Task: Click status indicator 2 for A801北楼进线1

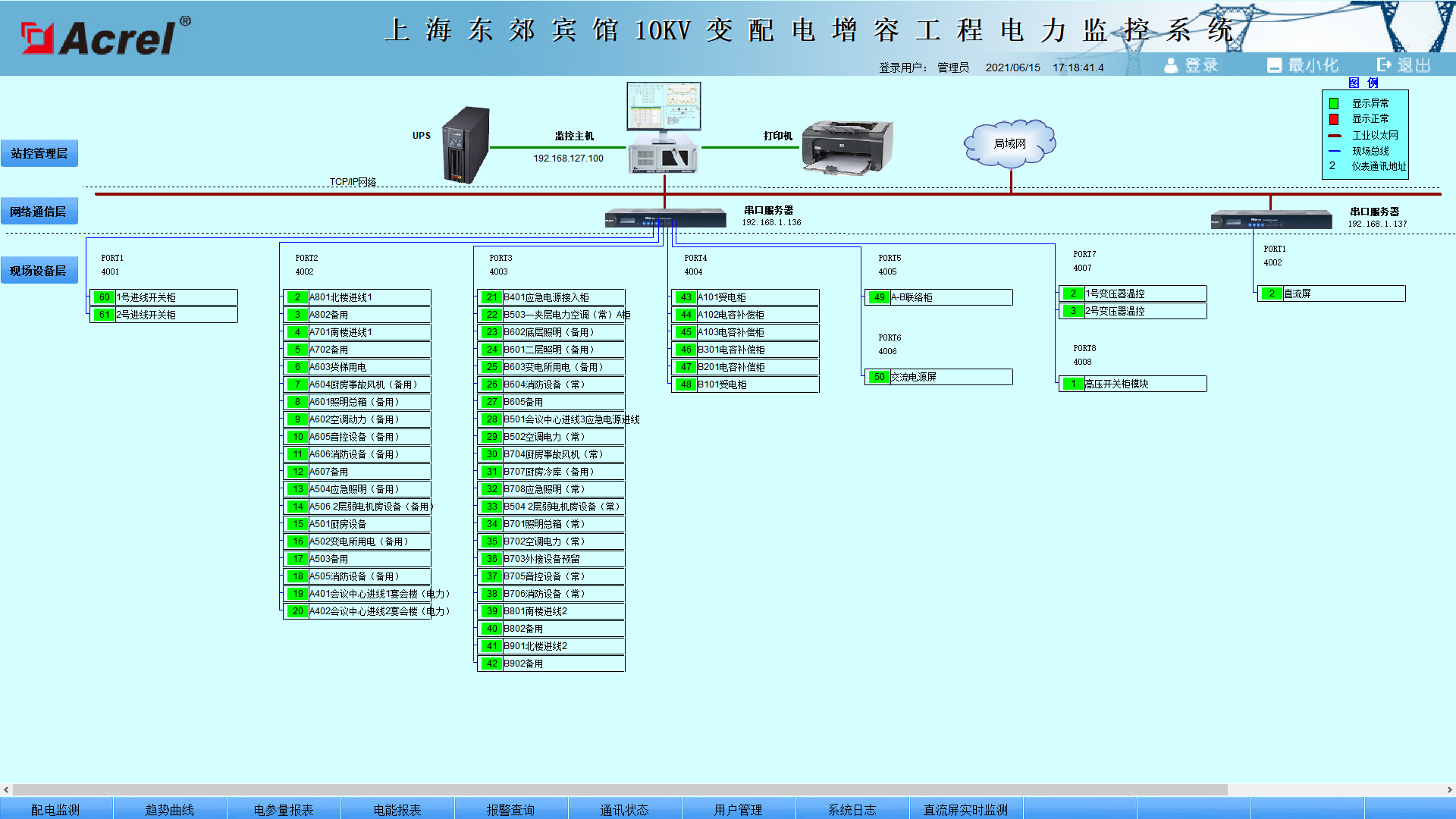Action: point(297,297)
